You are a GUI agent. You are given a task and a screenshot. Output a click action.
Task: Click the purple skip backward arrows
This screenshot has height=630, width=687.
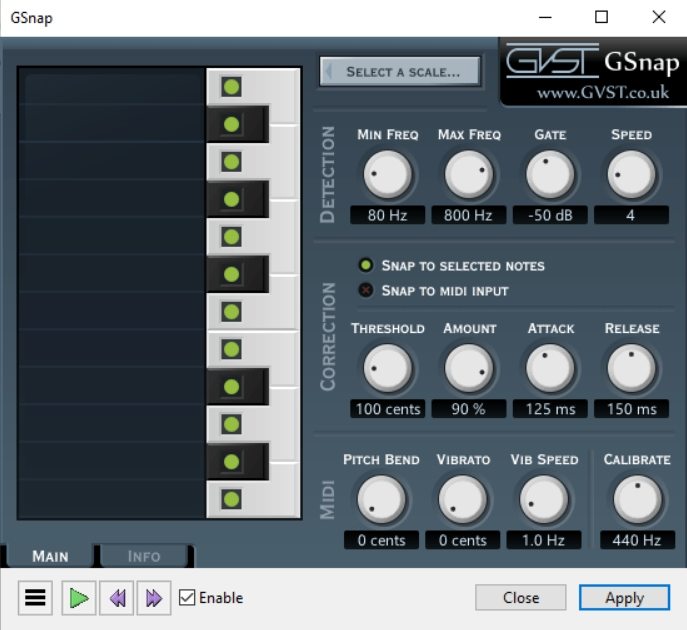[x=117, y=598]
